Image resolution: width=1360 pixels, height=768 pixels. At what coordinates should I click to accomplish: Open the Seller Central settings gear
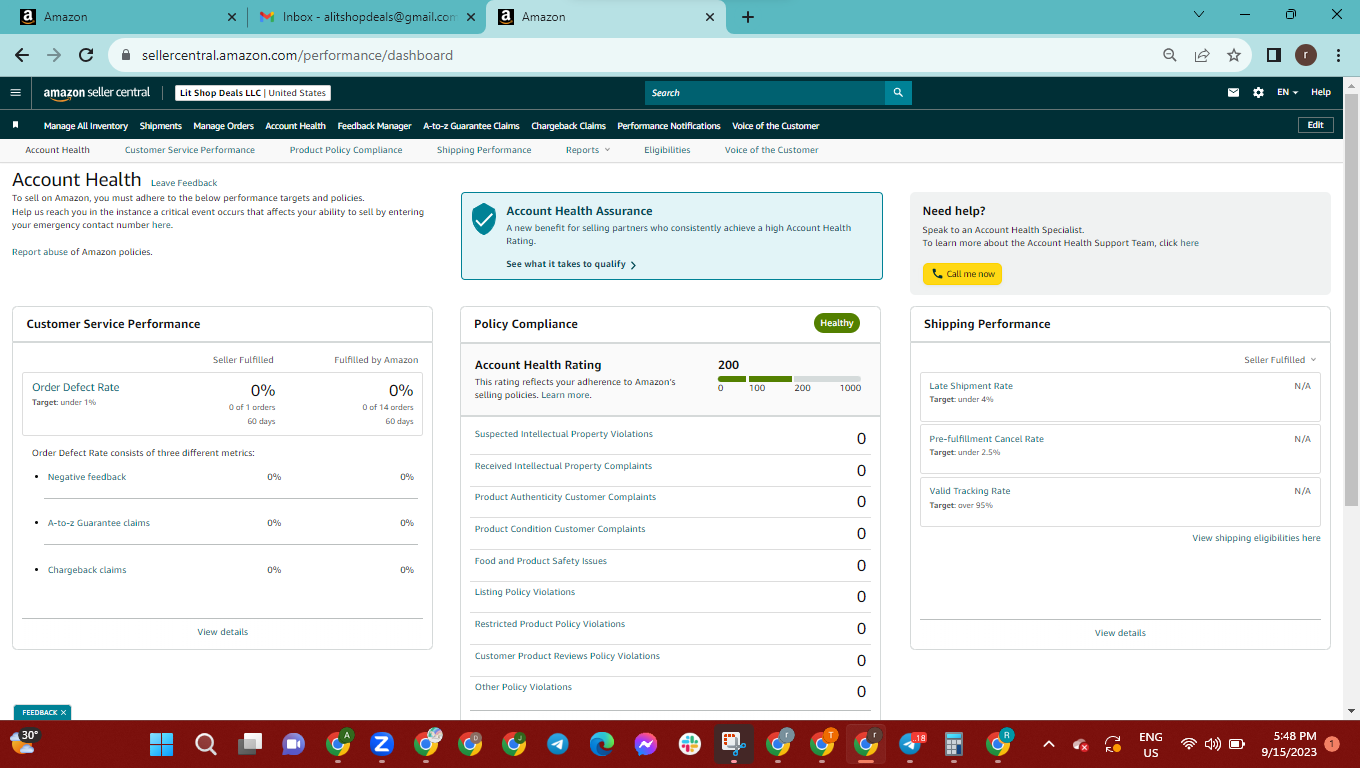[x=1258, y=93]
